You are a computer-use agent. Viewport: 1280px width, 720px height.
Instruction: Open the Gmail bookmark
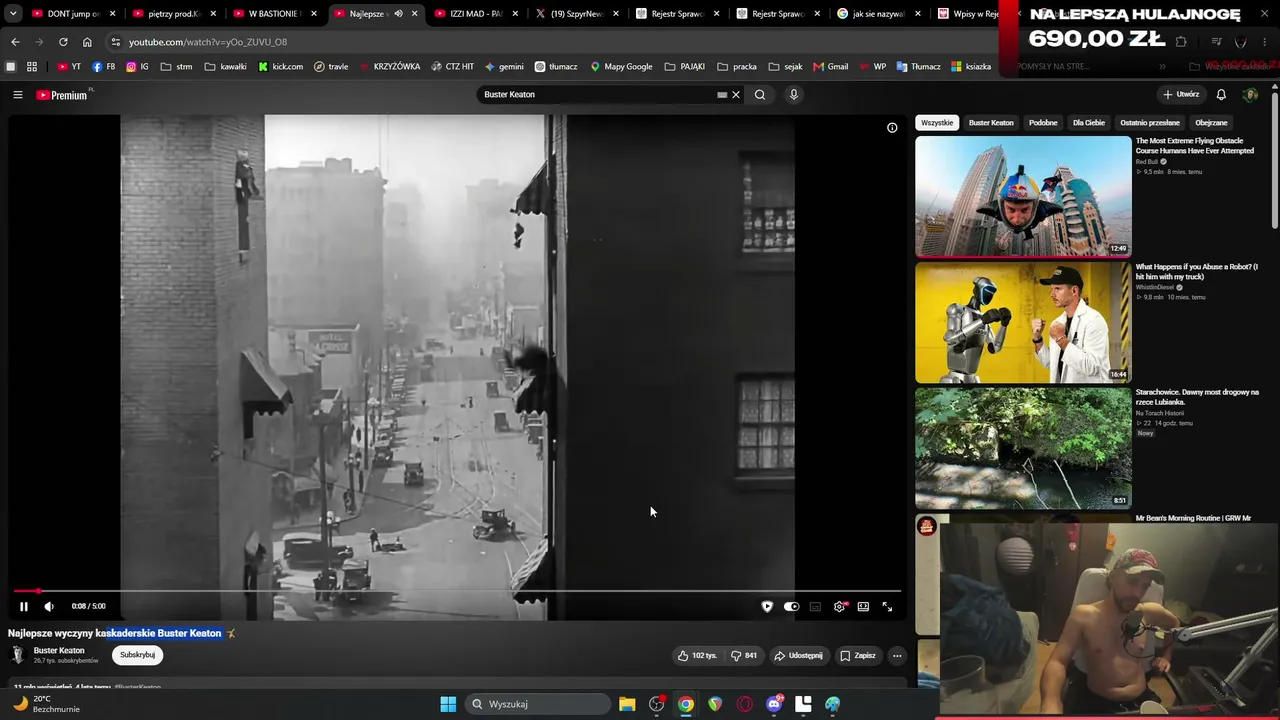click(x=831, y=67)
